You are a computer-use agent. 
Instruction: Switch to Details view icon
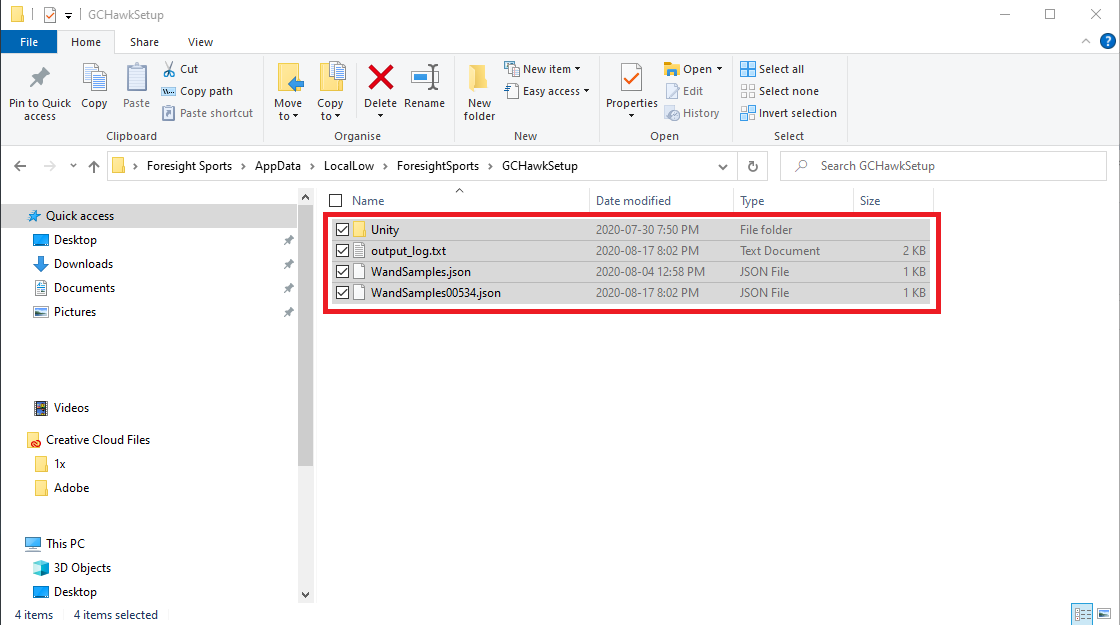click(x=1082, y=614)
